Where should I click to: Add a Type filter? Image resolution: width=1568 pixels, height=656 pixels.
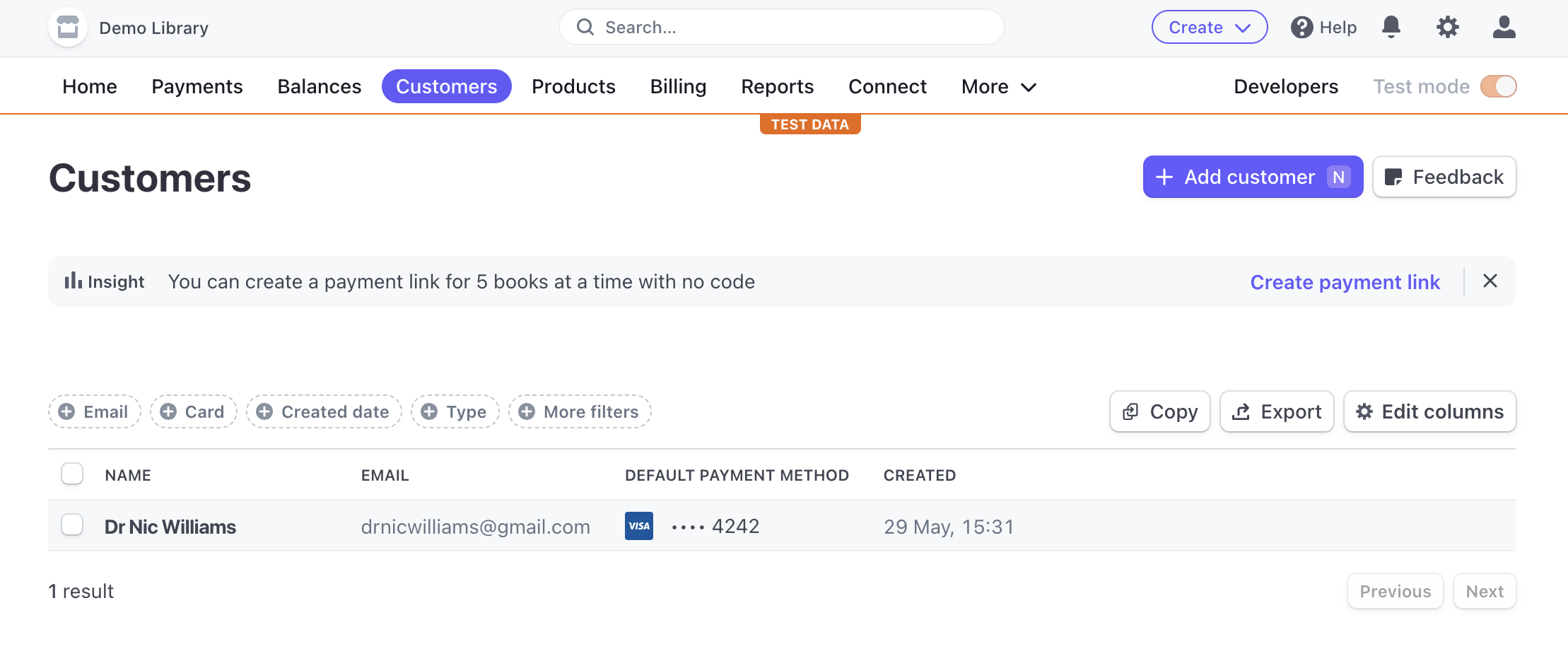455,411
